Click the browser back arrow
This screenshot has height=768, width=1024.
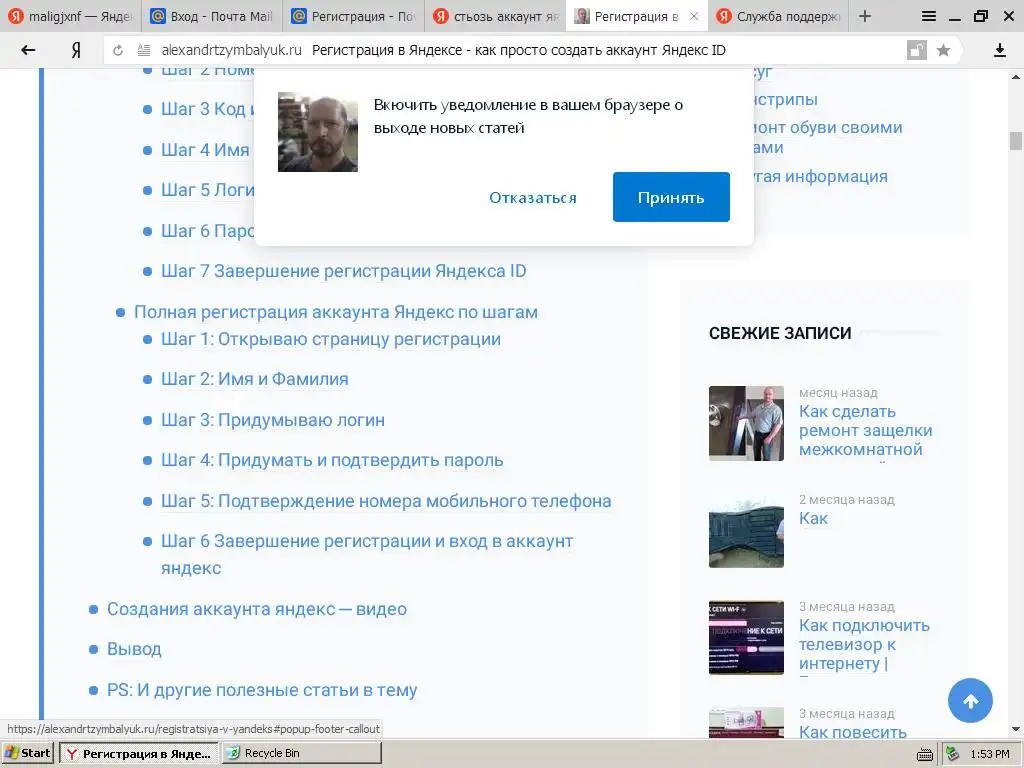[28, 50]
